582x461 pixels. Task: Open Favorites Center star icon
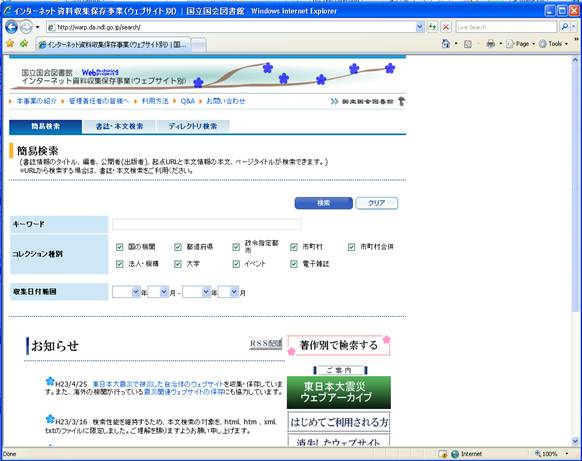[x=10, y=44]
